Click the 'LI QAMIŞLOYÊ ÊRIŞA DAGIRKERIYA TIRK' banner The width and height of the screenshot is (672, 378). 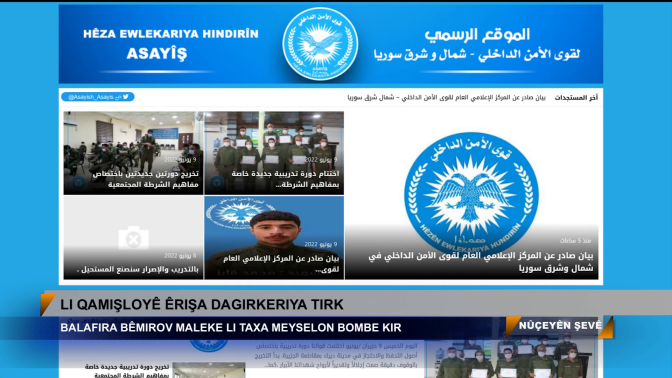coord(201,304)
